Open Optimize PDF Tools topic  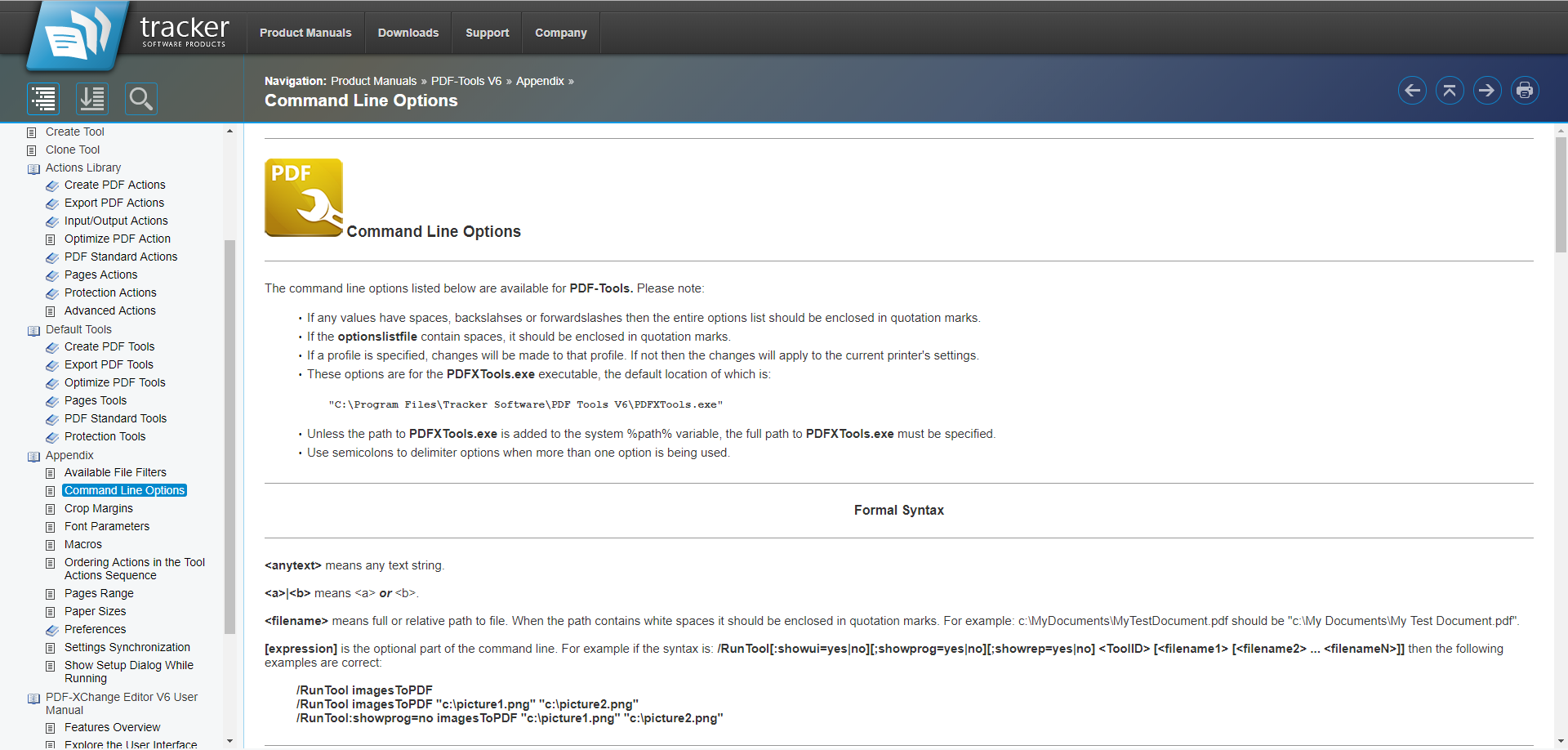click(x=115, y=382)
